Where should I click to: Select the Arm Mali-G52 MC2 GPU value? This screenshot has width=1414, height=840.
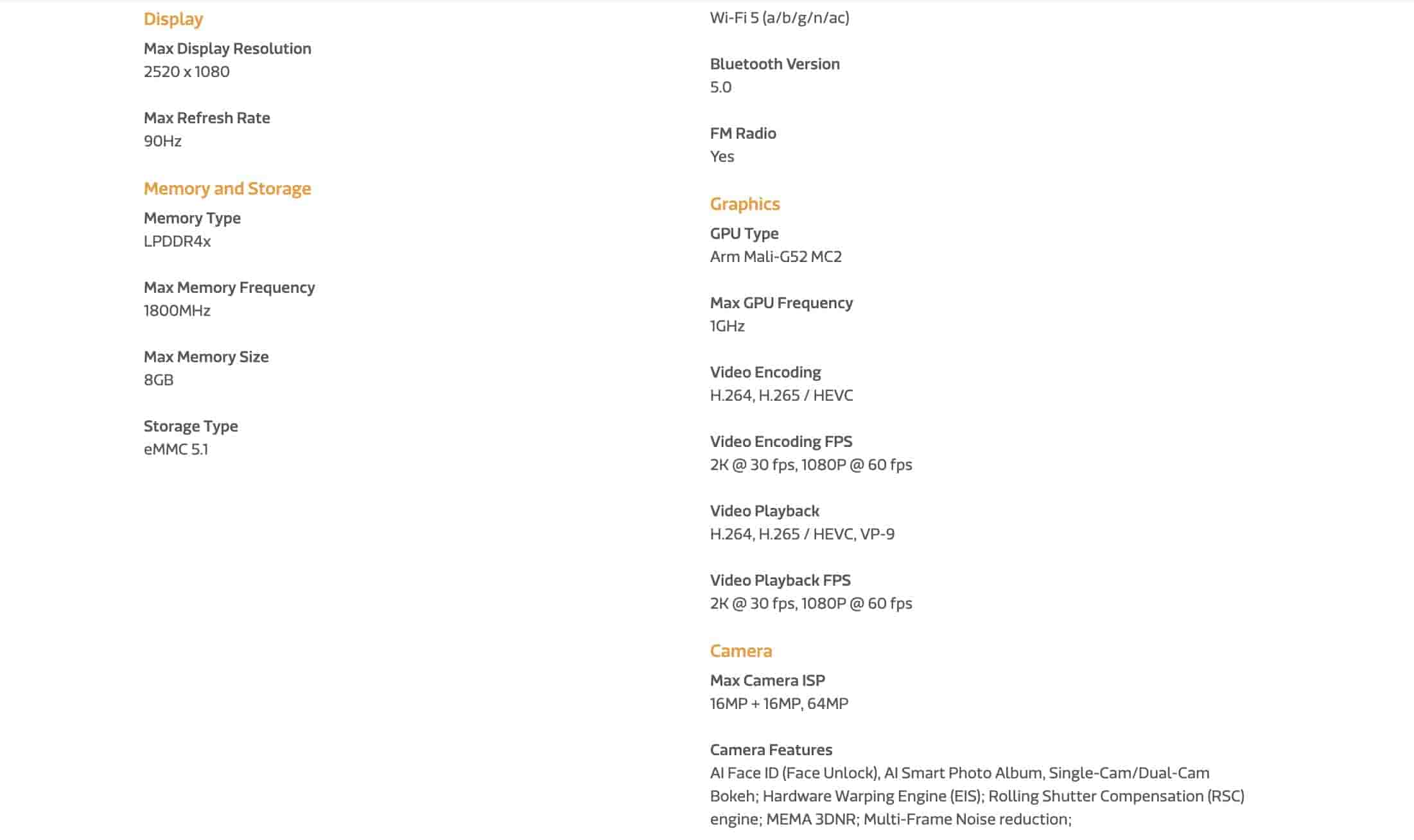(x=776, y=257)
